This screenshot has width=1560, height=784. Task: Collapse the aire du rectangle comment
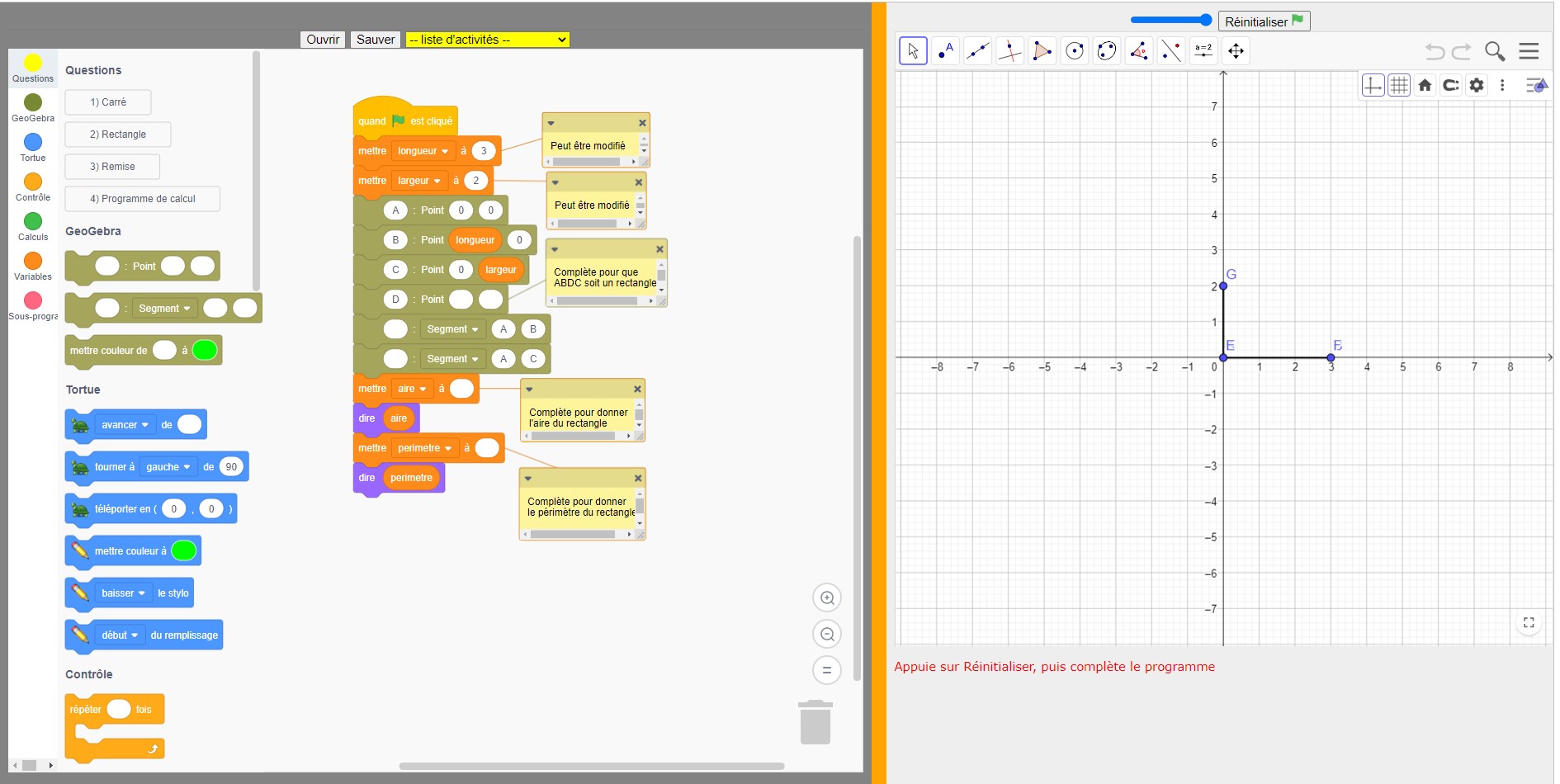click(529, 390)
